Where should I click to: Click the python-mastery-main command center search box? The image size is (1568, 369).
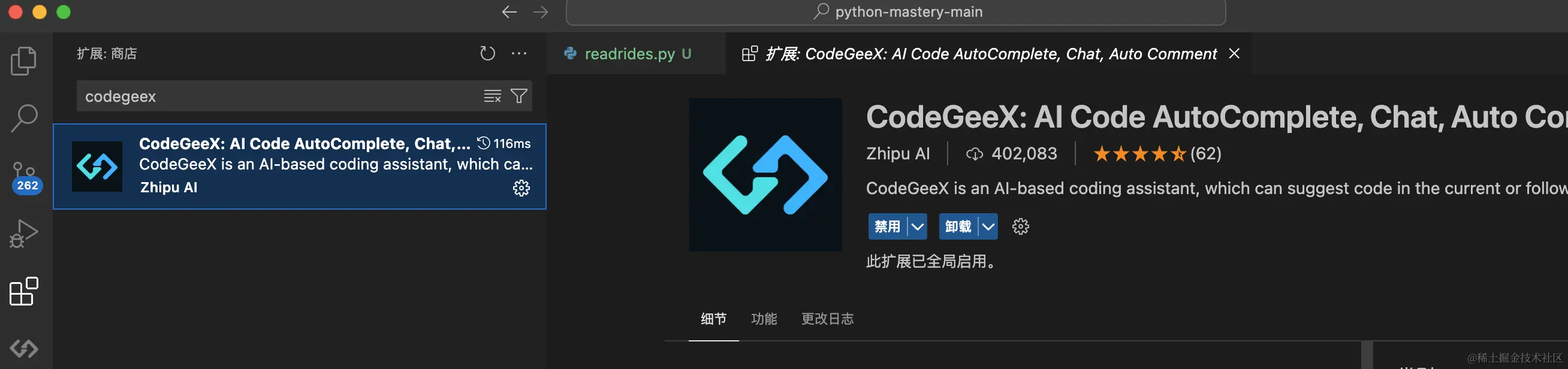tap(895, 12)
